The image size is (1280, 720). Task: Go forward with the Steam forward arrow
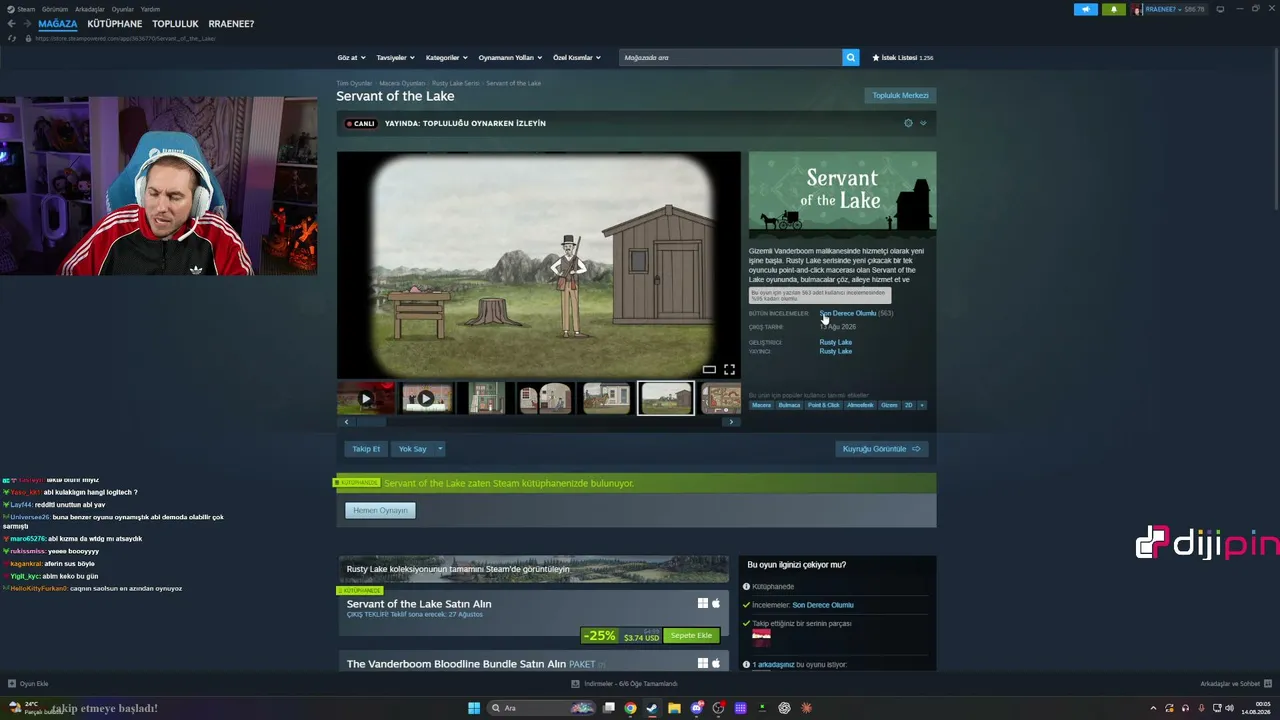(27, 24)
